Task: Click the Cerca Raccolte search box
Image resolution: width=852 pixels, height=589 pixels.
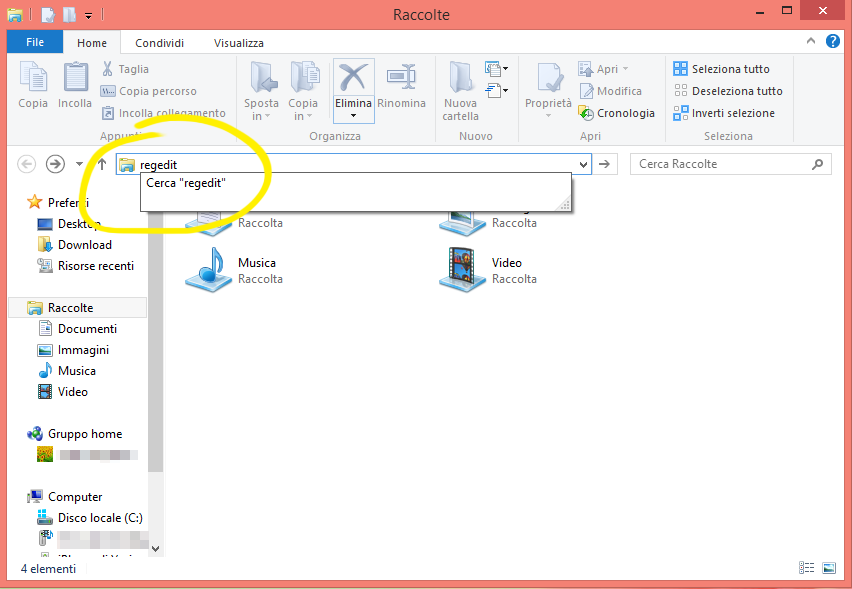Action: coord(730,164)
